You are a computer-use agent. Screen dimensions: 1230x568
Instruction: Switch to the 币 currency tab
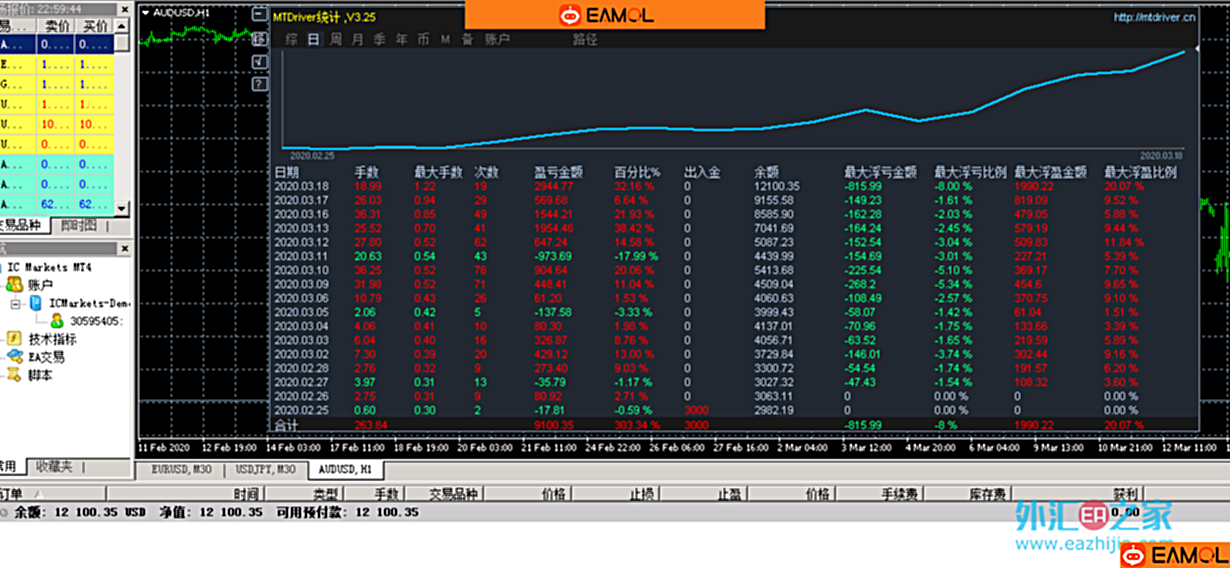tap(423, 39)
